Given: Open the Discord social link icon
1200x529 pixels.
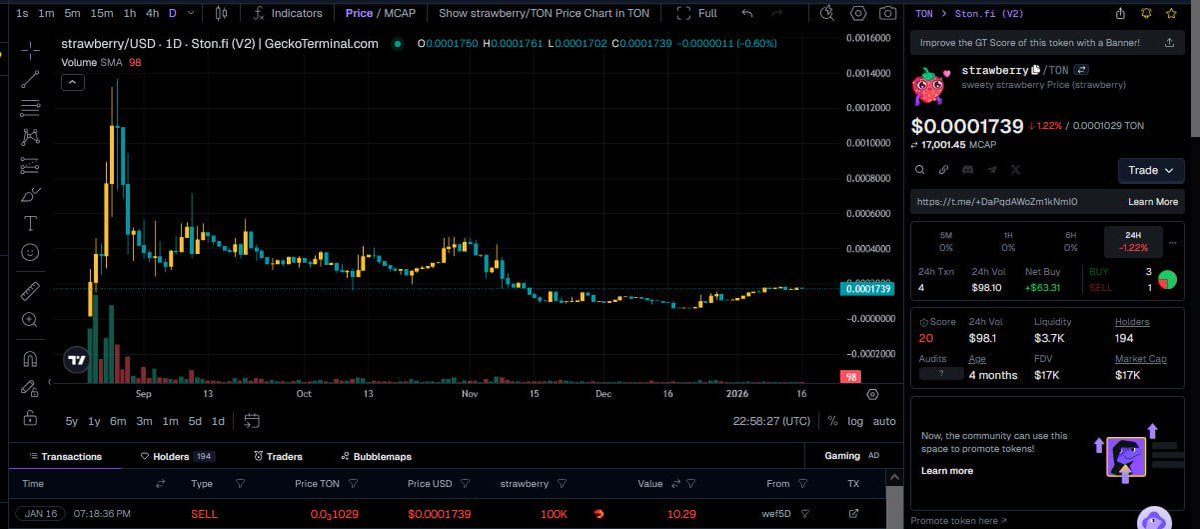Looking at the screenshot, I should (x=967, y=170).
